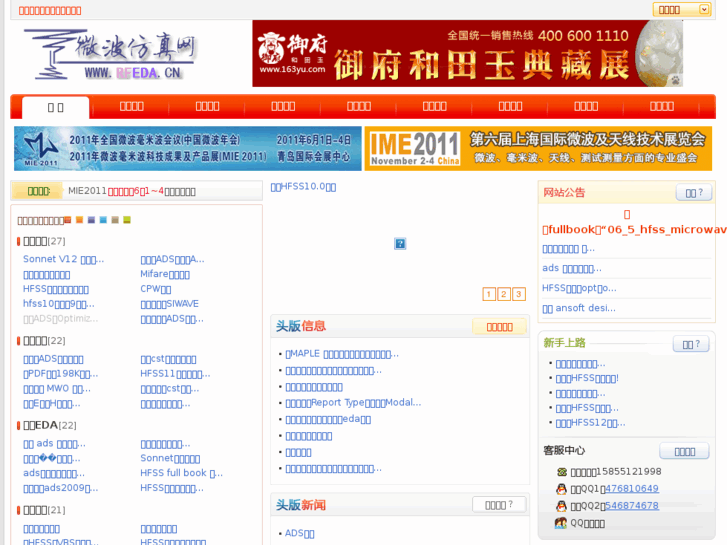The width and height of the screenshot is (727, 545).
Task: Open the CPW article link
Action: (x=156, y=289)
